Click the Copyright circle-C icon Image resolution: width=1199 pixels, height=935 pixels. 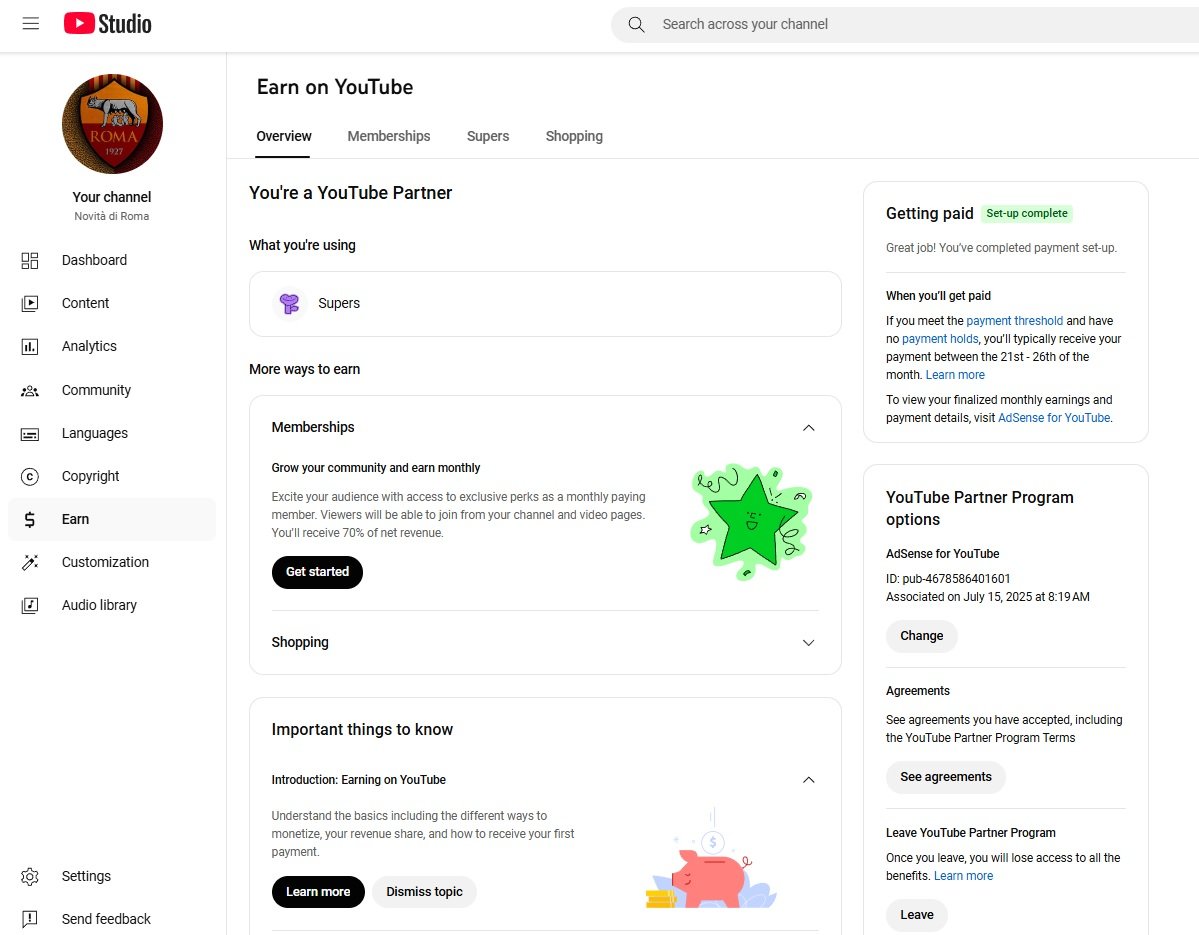30,476
